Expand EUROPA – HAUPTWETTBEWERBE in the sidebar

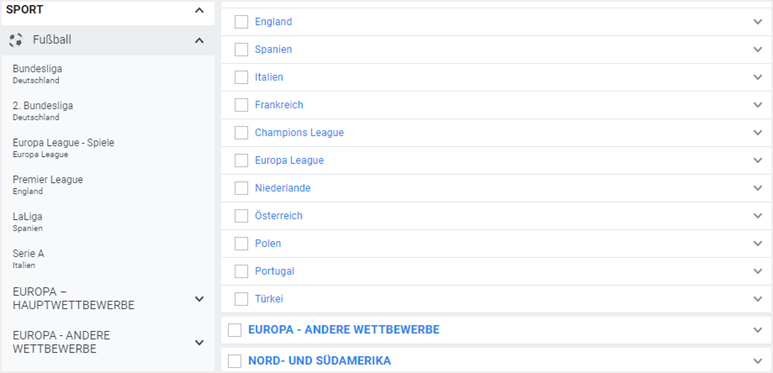coord(199,299)
